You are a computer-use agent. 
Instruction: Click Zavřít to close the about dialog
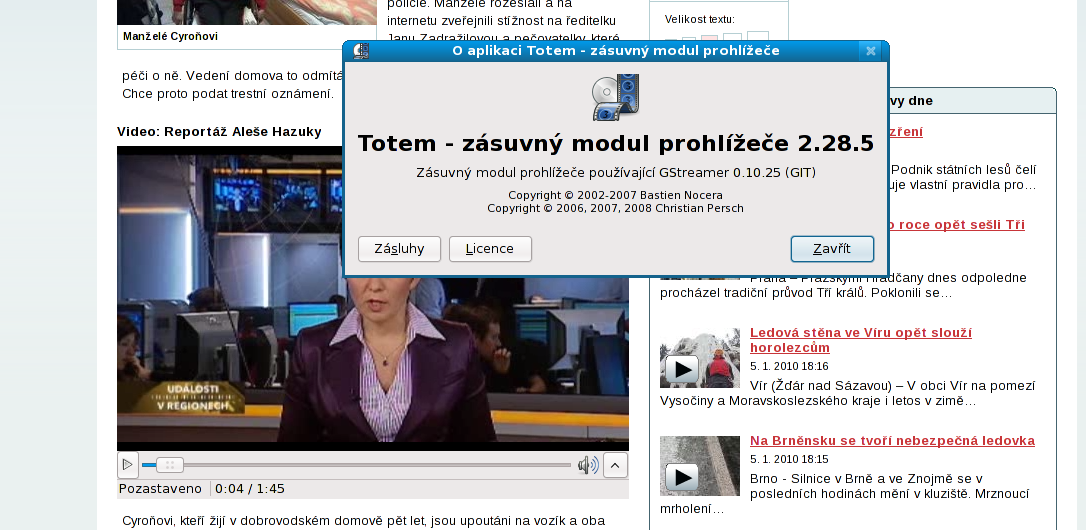click(x=832, y=249)
